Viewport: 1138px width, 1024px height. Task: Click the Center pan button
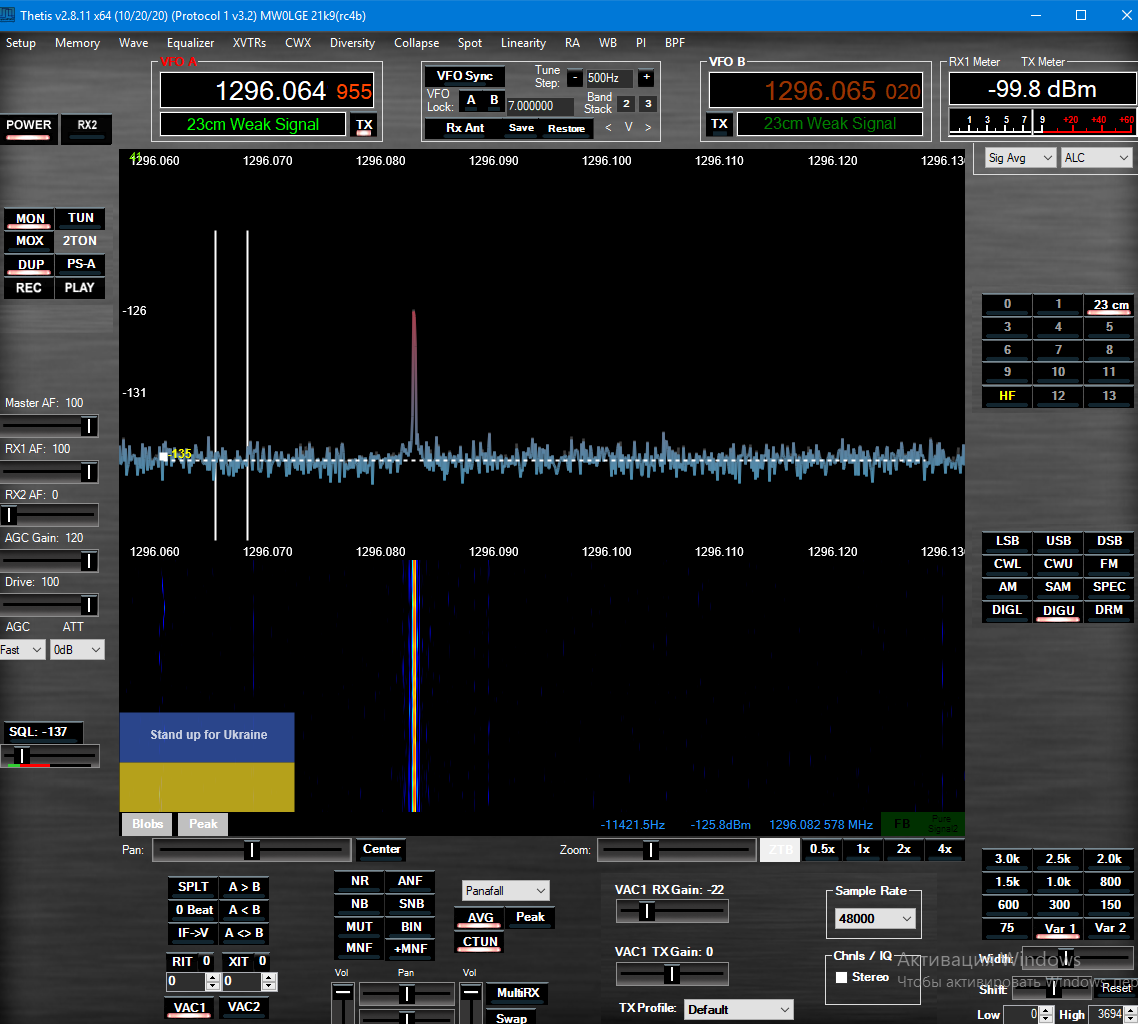(381, 849)
